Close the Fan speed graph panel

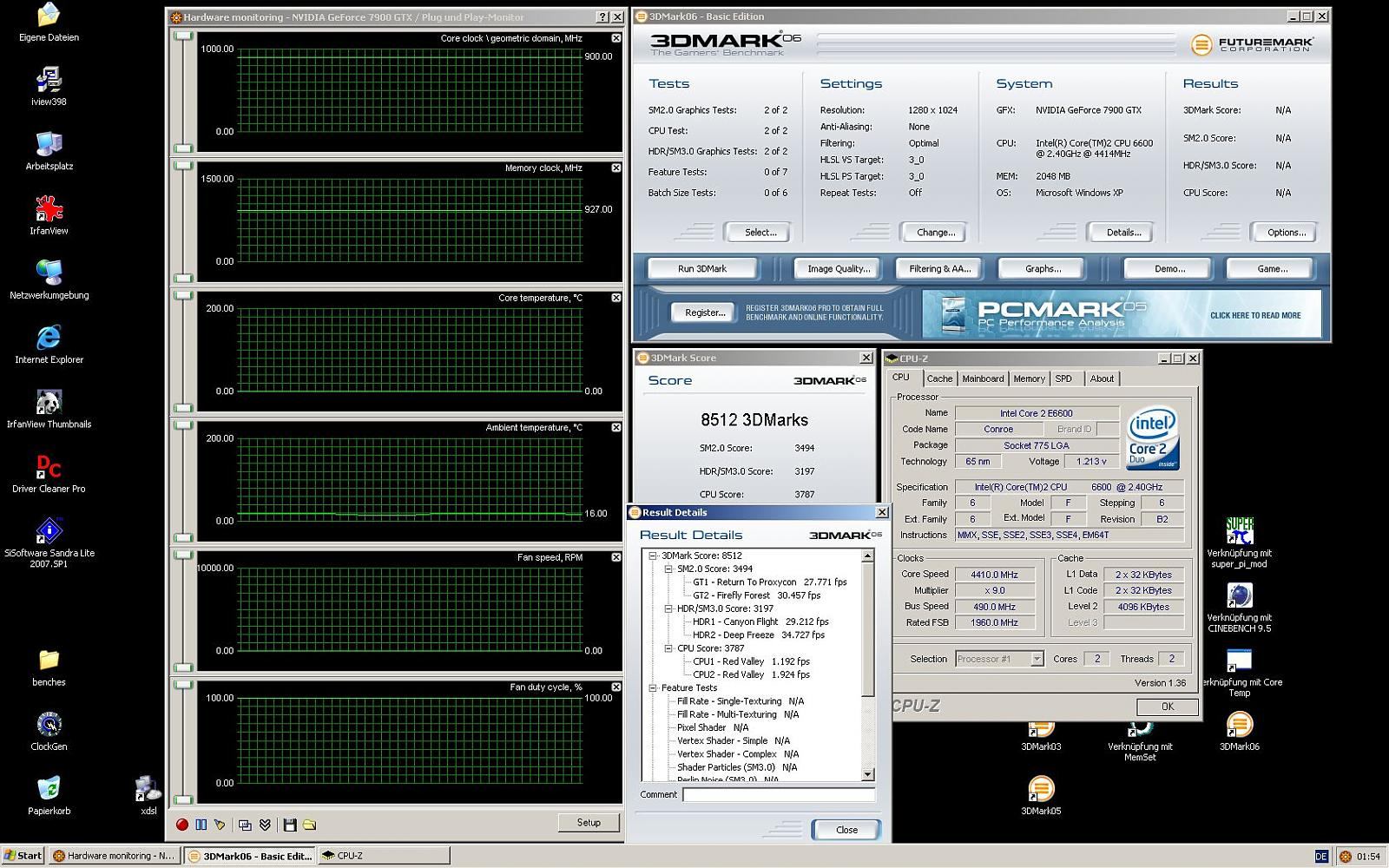click(616, 557)
